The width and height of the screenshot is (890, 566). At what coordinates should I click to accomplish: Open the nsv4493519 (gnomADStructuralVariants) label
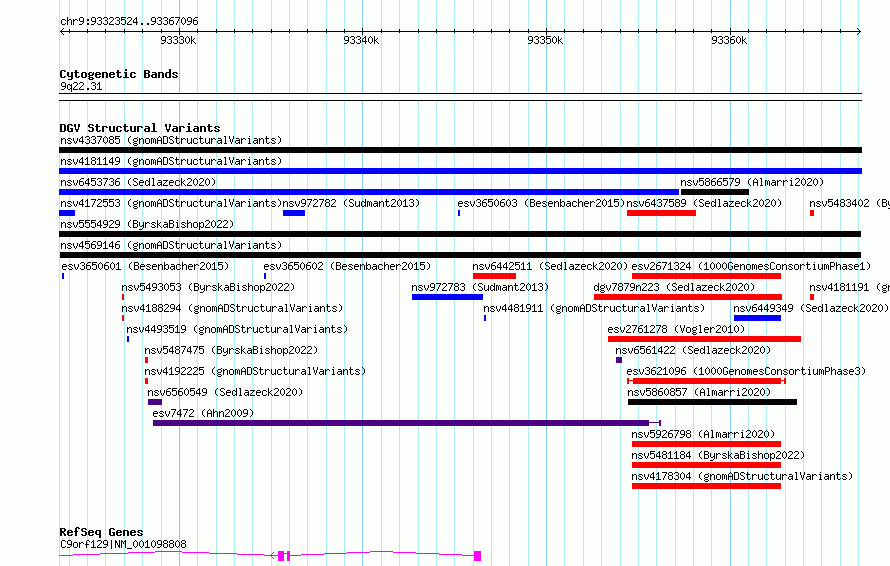pyautogui.click(x=237, y=329)
